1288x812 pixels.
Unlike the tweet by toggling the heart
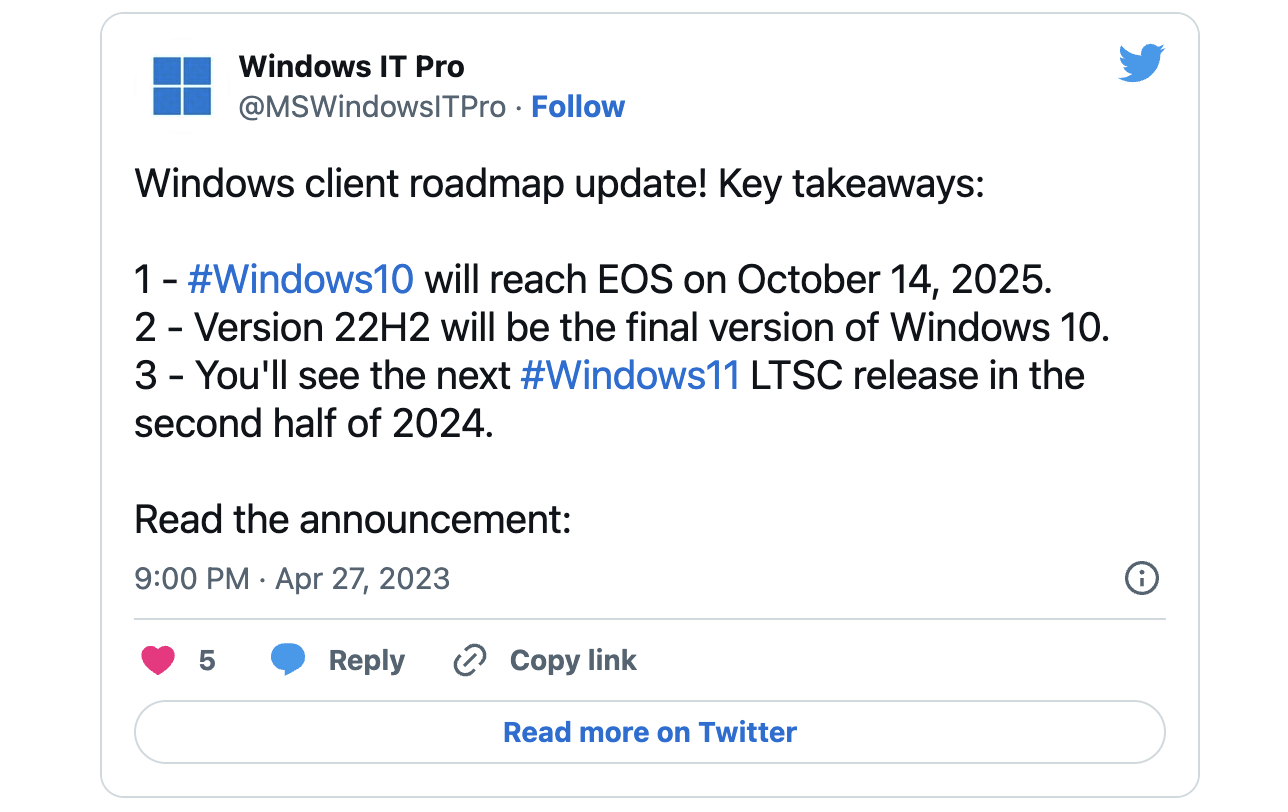tap(157, 659)
